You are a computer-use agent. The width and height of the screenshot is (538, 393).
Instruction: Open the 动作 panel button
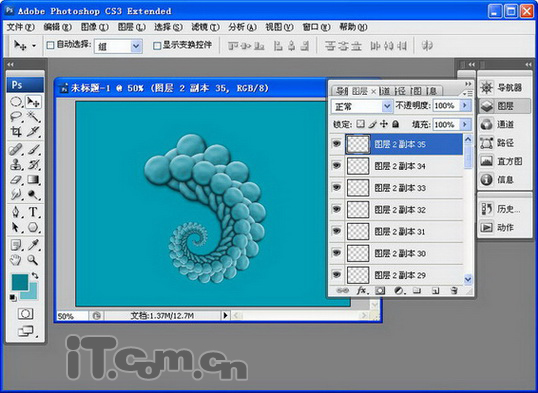503,227
